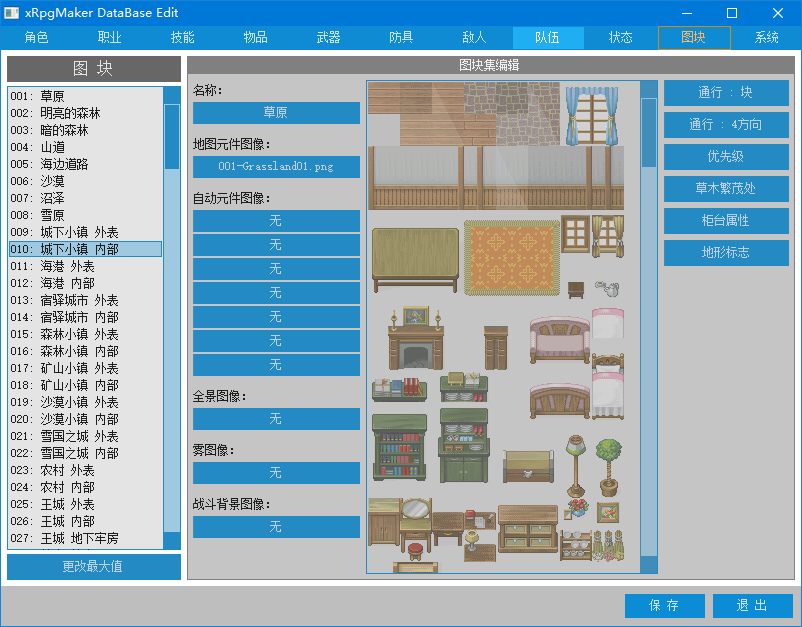Choose 011: 海港 外表
Viewport: 802px width, 627px height.
coord(86,266)
